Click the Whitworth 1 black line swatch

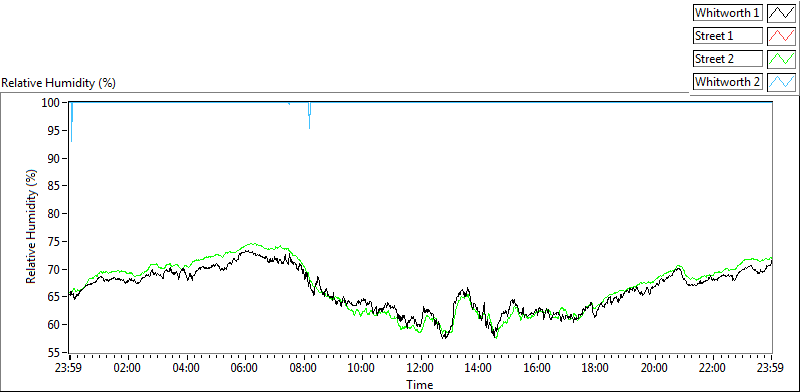781,13
